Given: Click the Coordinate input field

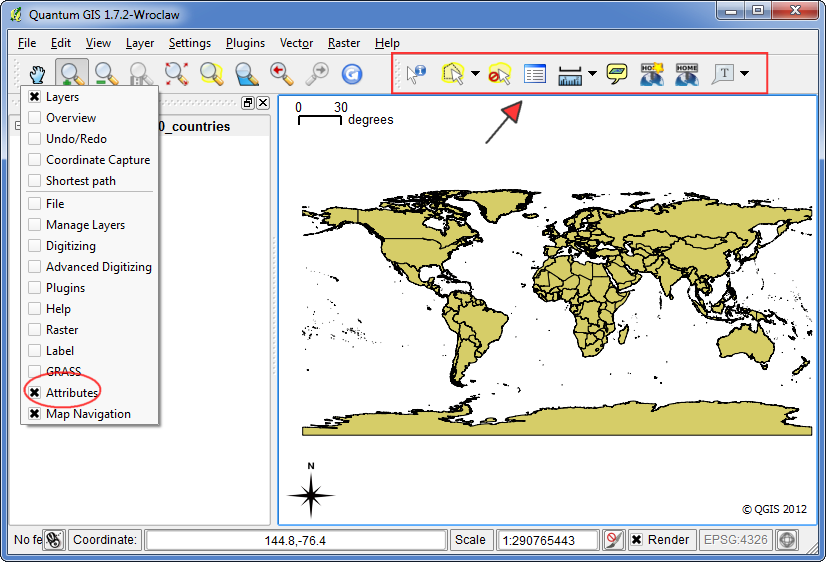Looking at the screenshot, I should 296,540.
